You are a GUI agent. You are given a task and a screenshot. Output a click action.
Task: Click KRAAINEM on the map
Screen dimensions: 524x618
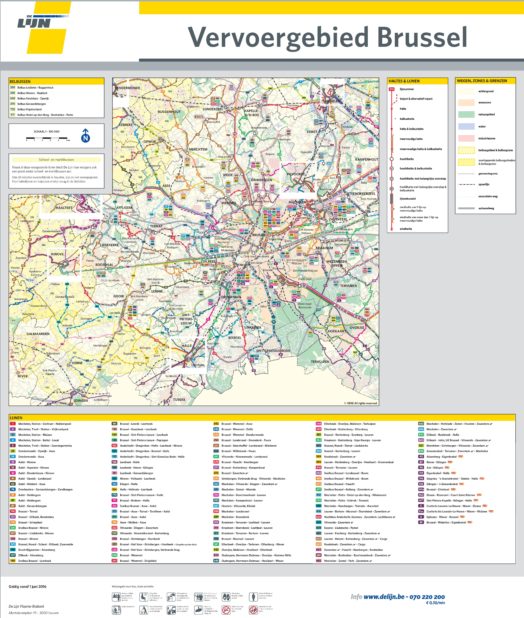point(325,249)
